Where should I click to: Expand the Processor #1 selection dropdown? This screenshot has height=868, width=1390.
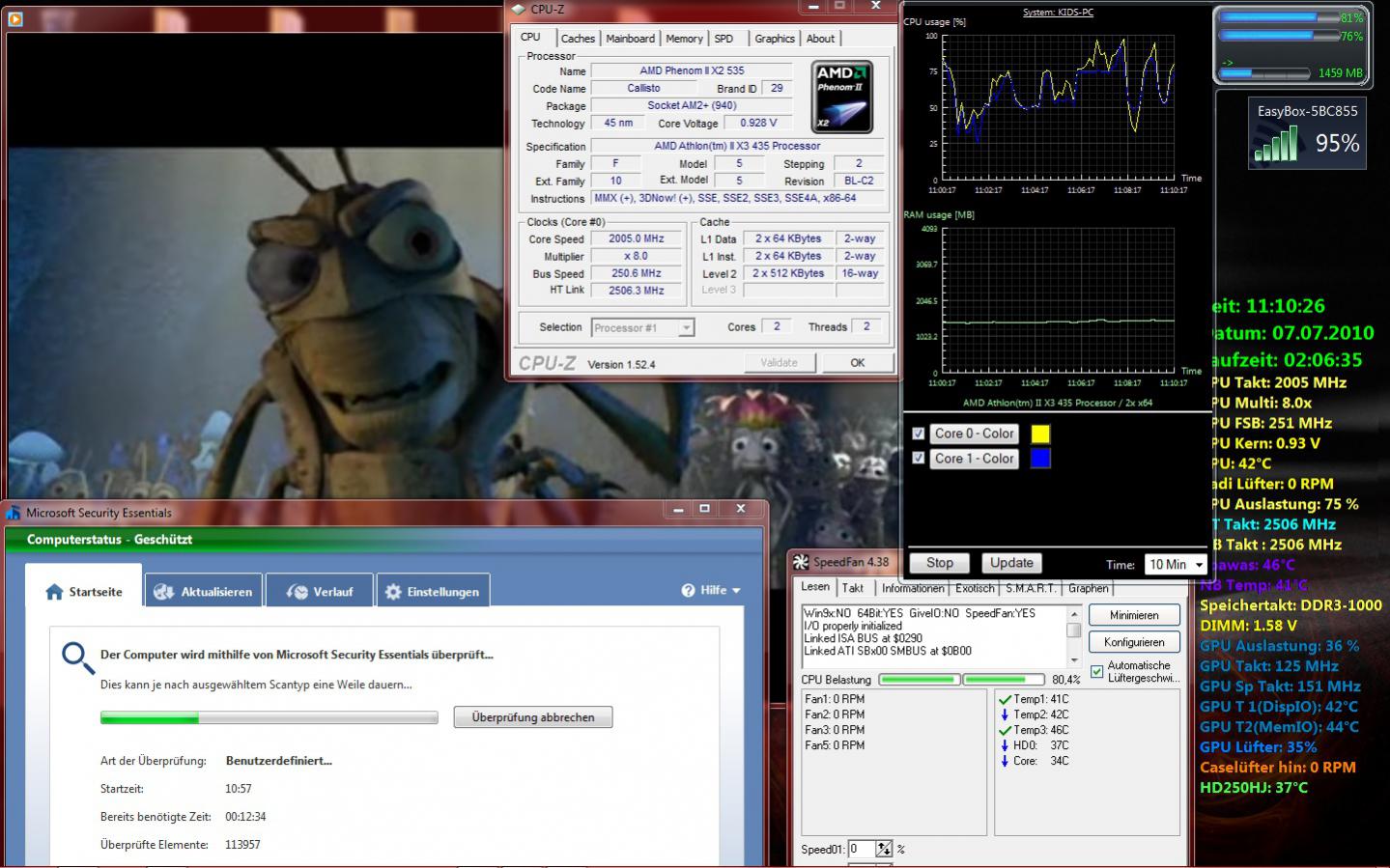pos(686,328)
